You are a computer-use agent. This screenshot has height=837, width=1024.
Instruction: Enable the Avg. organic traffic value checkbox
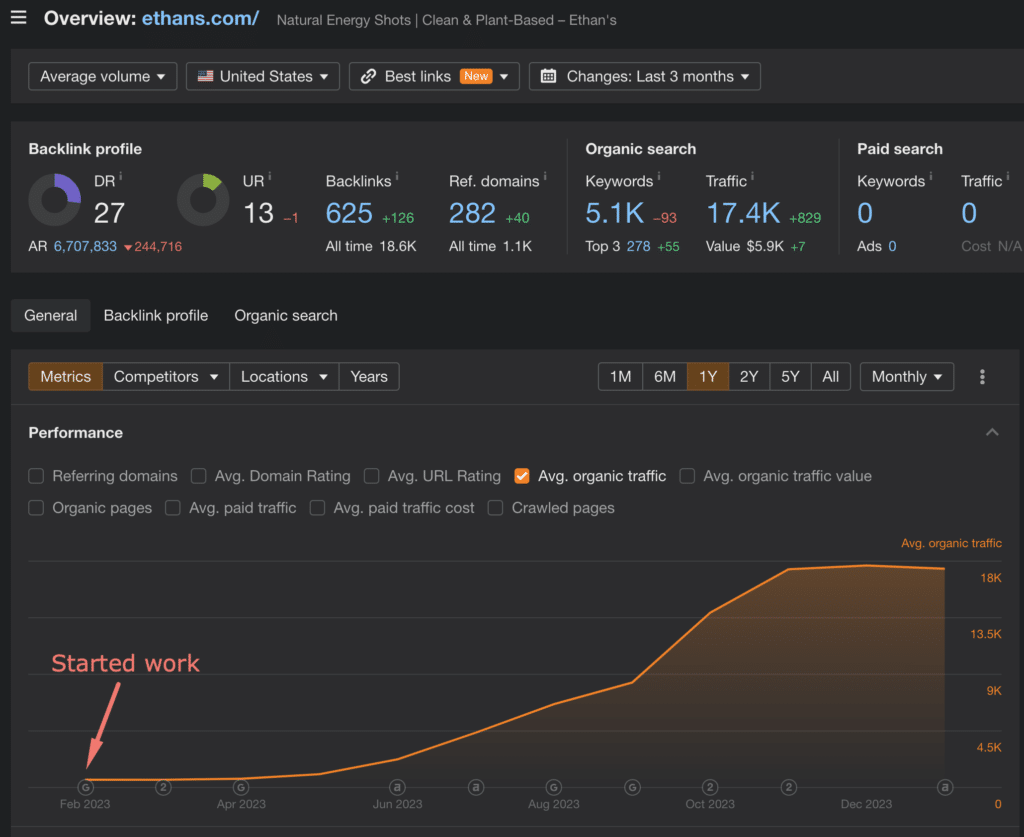(687, 476)
